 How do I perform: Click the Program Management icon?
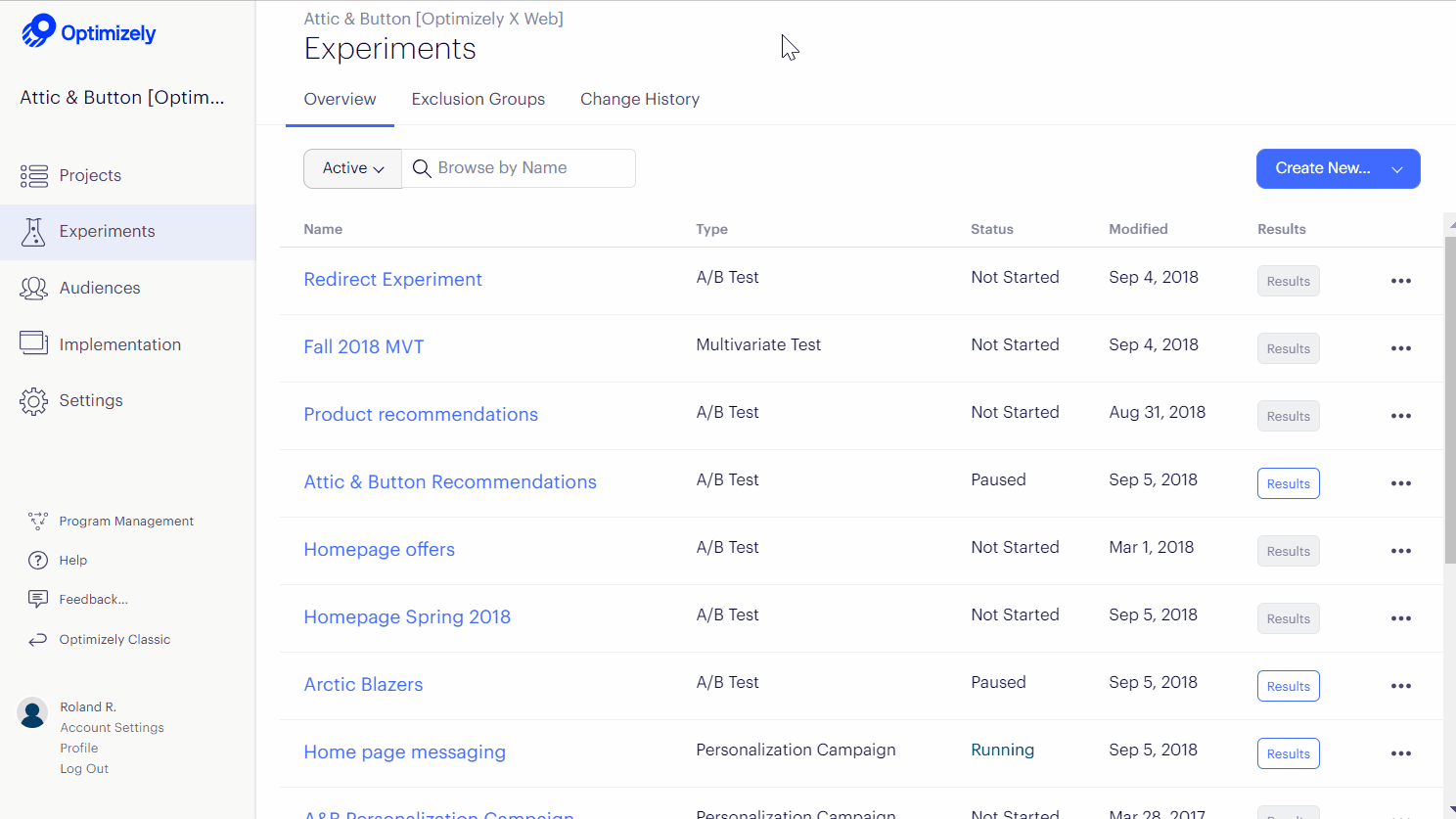tap(38, 521)
